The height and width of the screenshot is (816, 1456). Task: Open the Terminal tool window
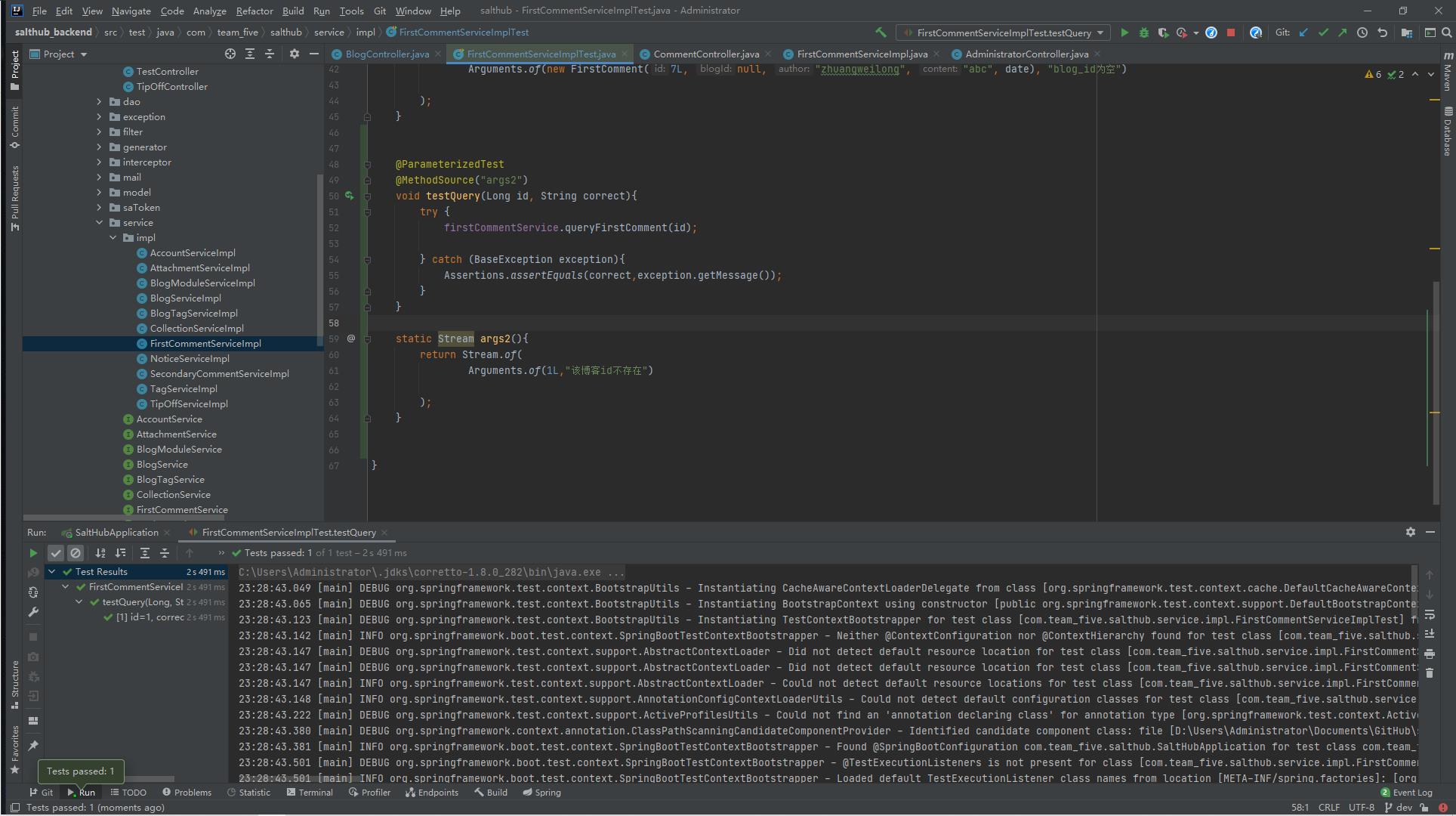pos(310,792)
